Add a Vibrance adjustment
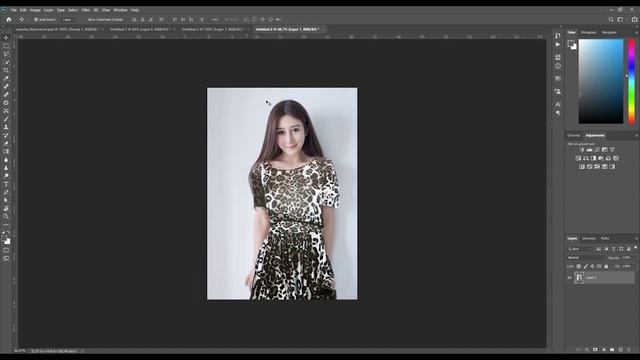640x360 pixels. 612,150
